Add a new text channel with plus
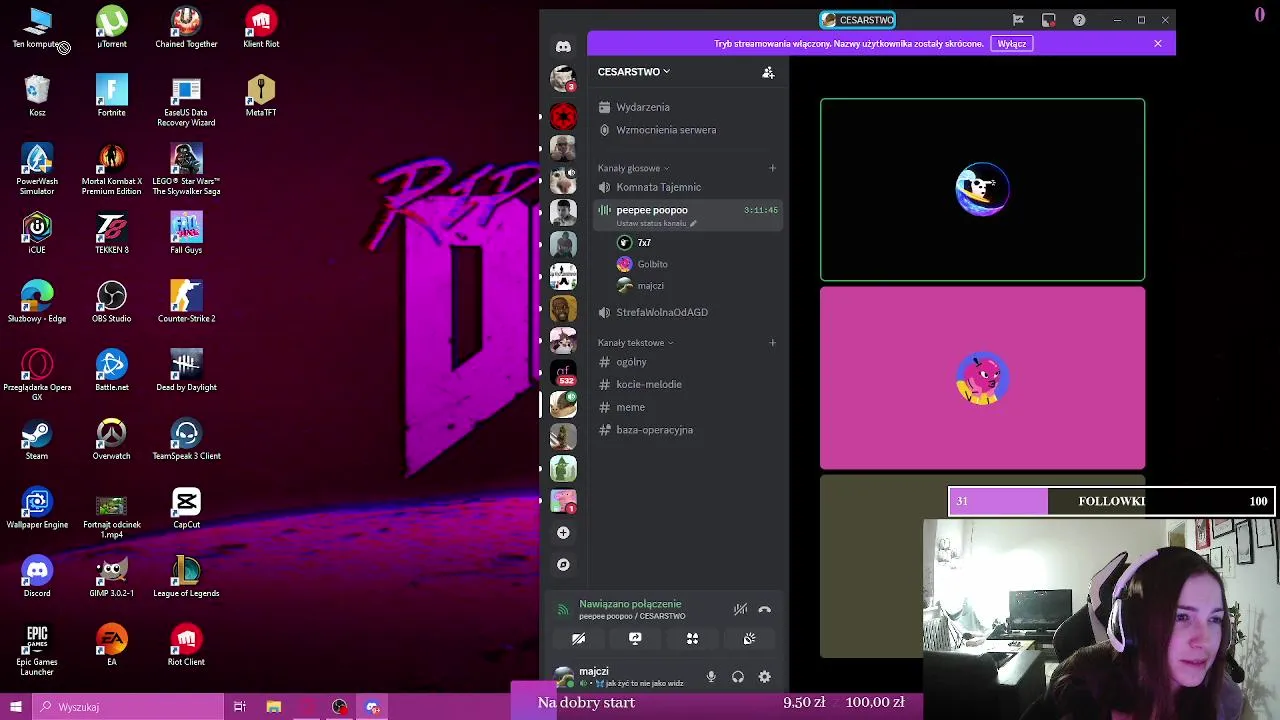 772,343
